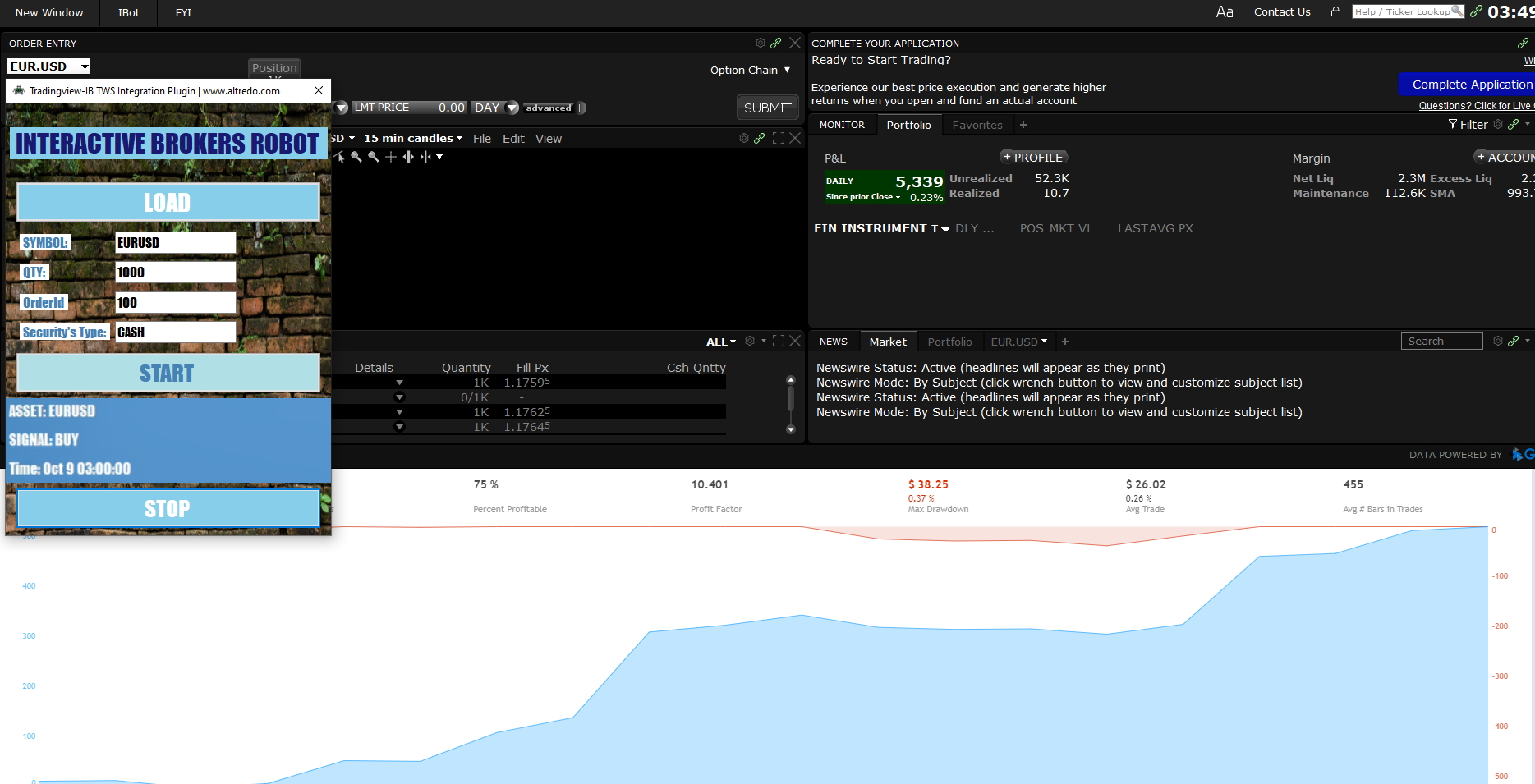Maximize the chart panel with expand icon
This screenshot has height=784, width=1535.
coord(779,138)
